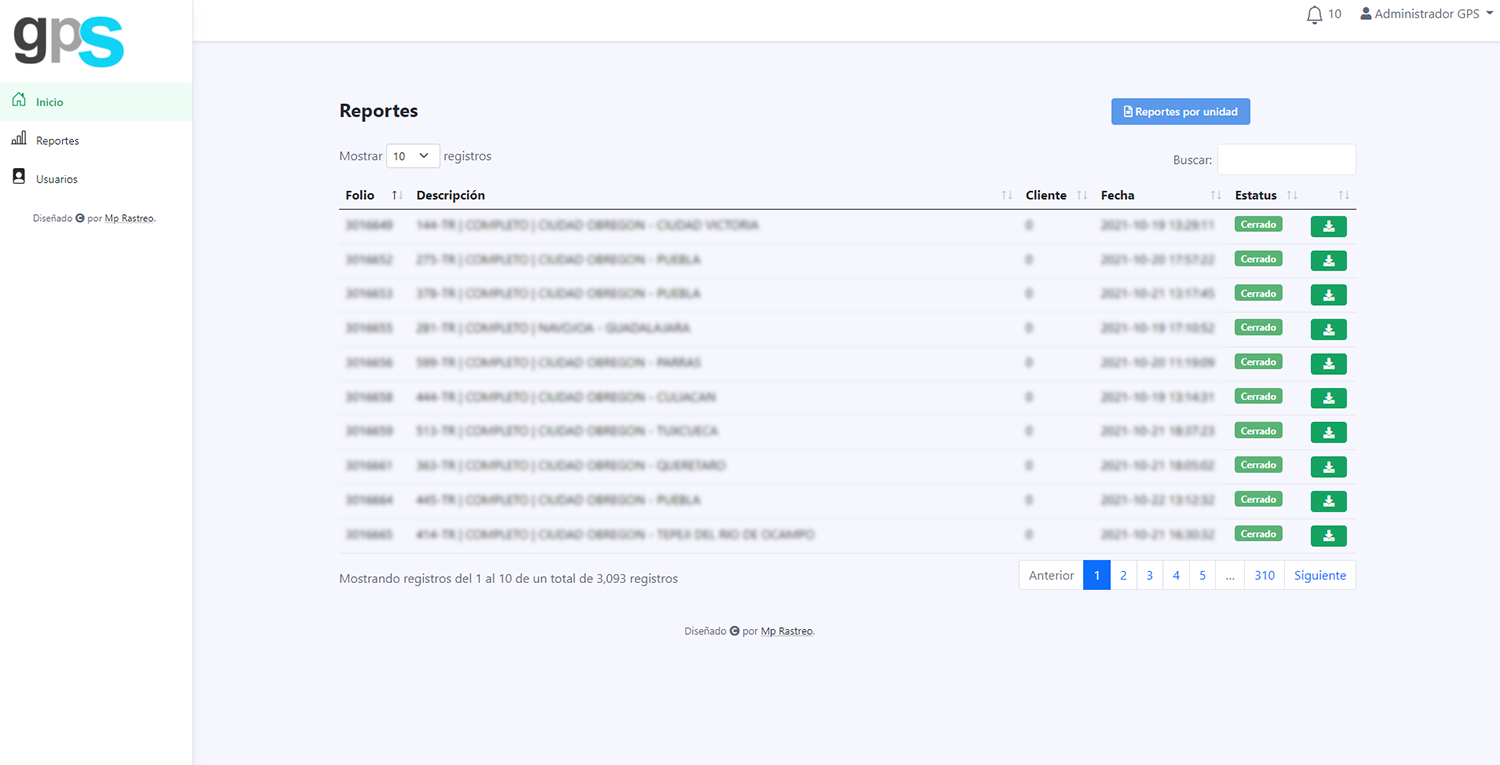Click the Reportes por unidad button

tap(1180, 112)
